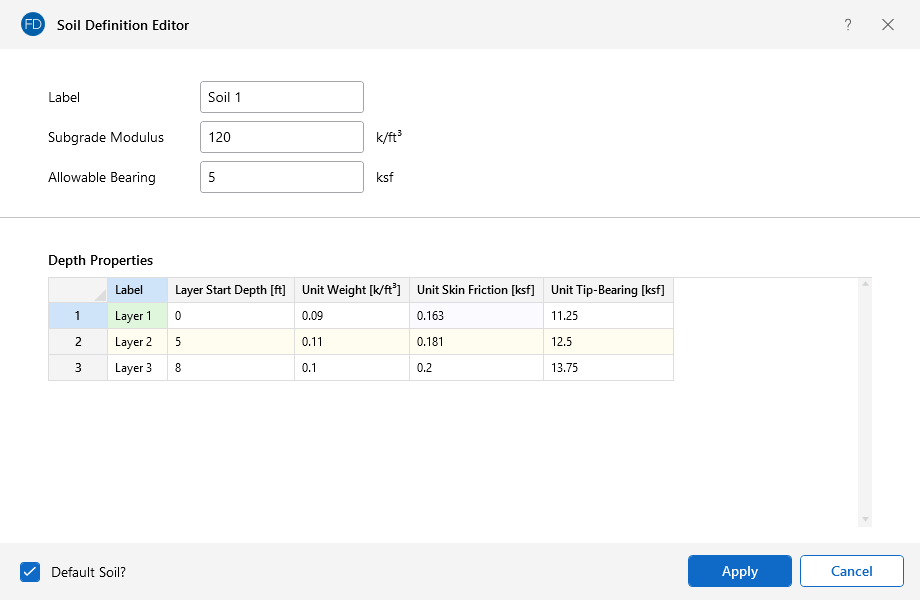Select row 3 header in the table

(x=78, y=368)
